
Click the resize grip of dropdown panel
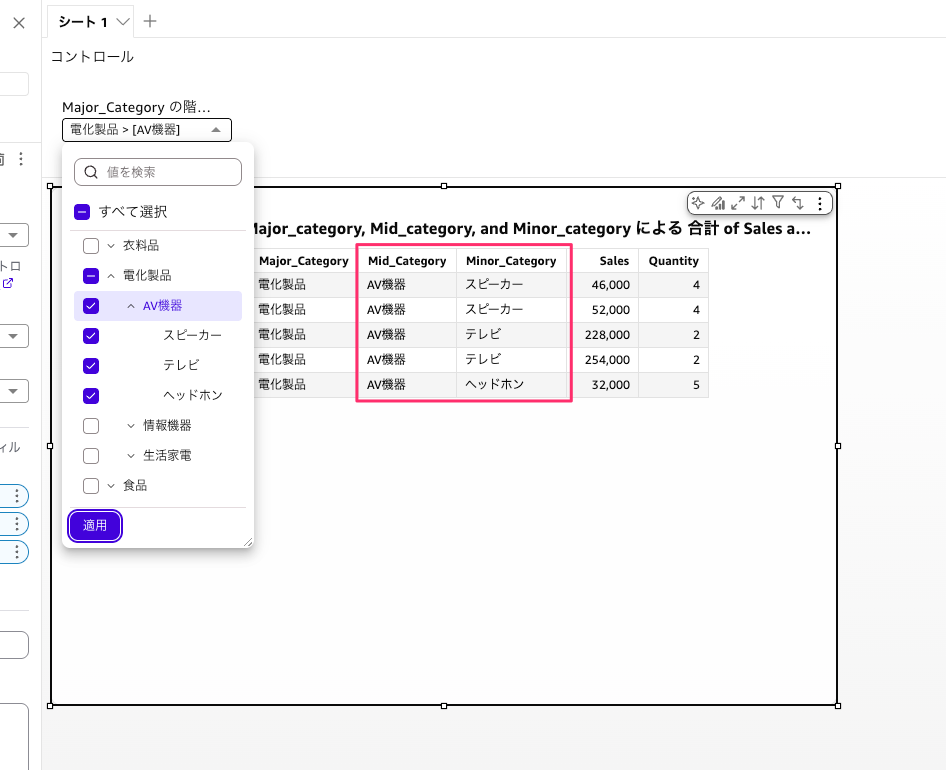[248, 542]
